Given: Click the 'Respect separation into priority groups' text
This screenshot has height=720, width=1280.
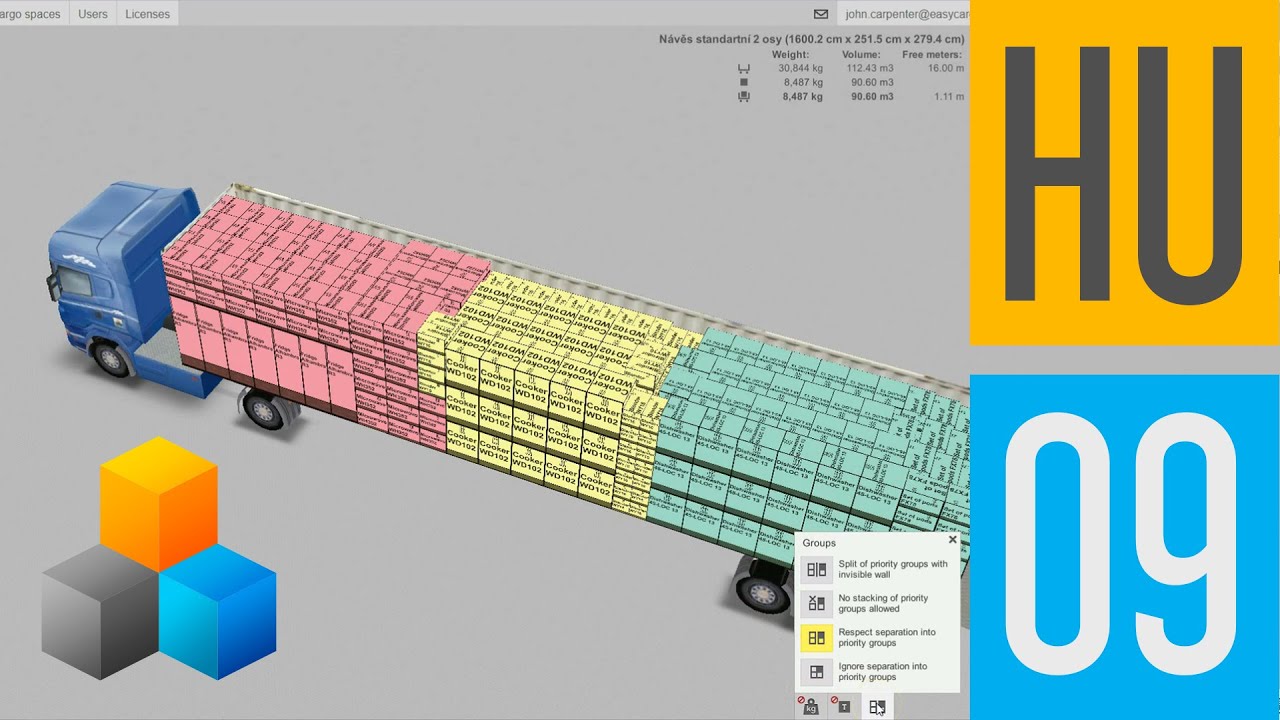Looking at the screenshot, I should coord(887,637).
